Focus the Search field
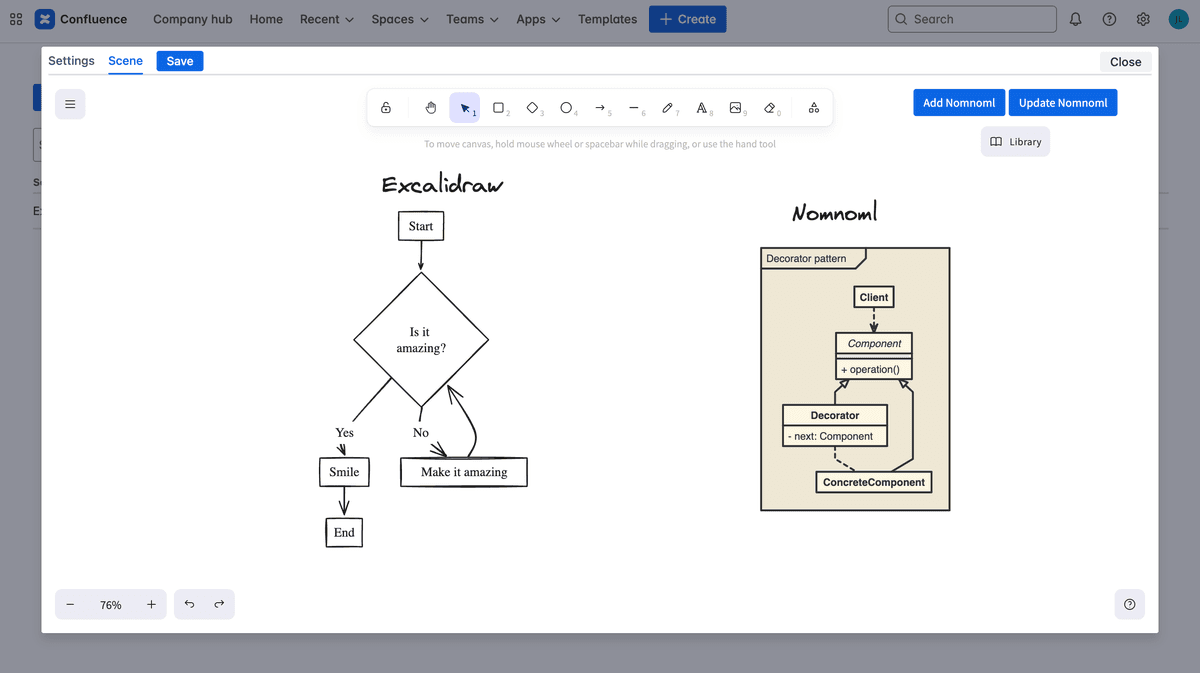 click(x=972, y=19)
